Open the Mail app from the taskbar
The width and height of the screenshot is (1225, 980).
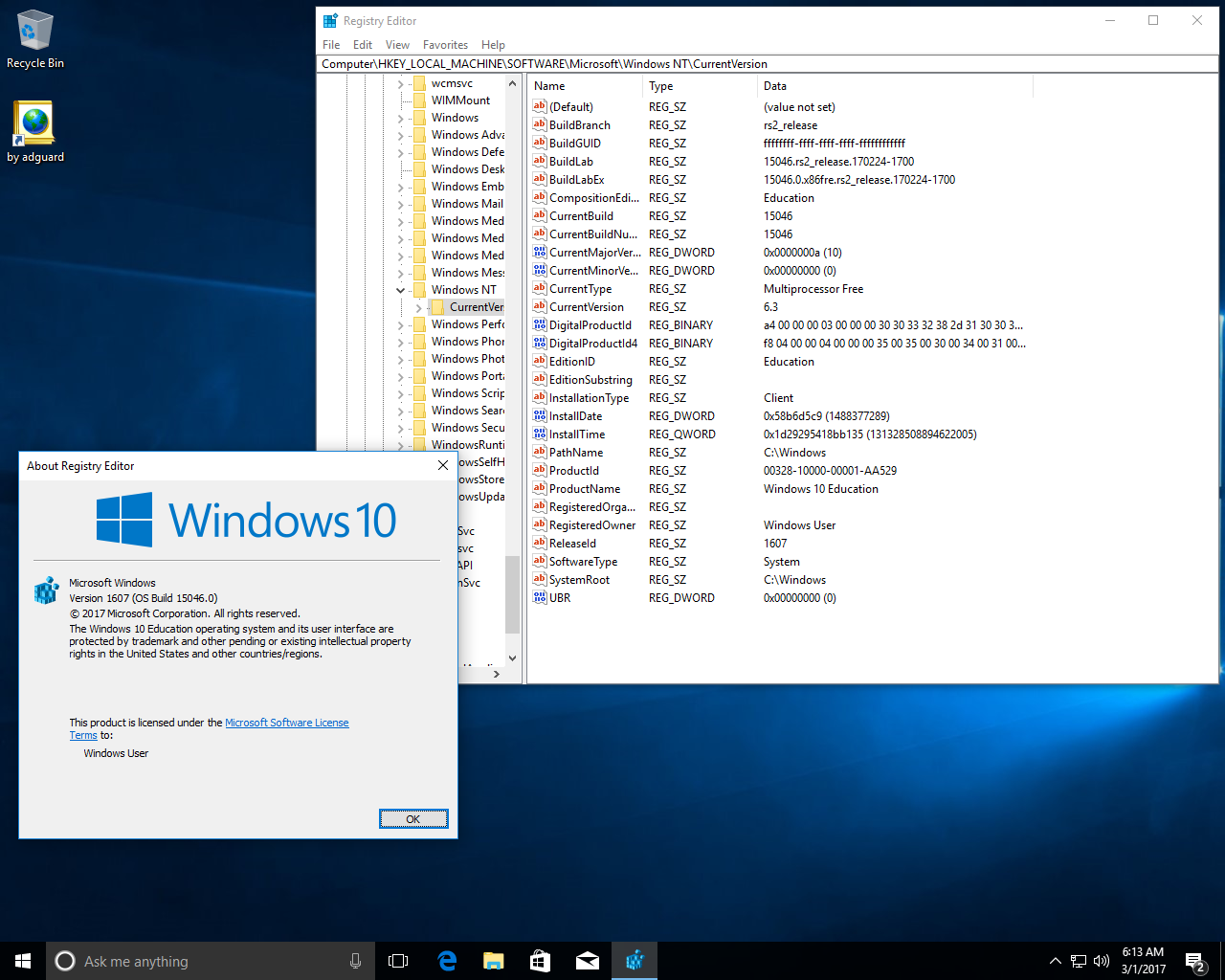588,961
